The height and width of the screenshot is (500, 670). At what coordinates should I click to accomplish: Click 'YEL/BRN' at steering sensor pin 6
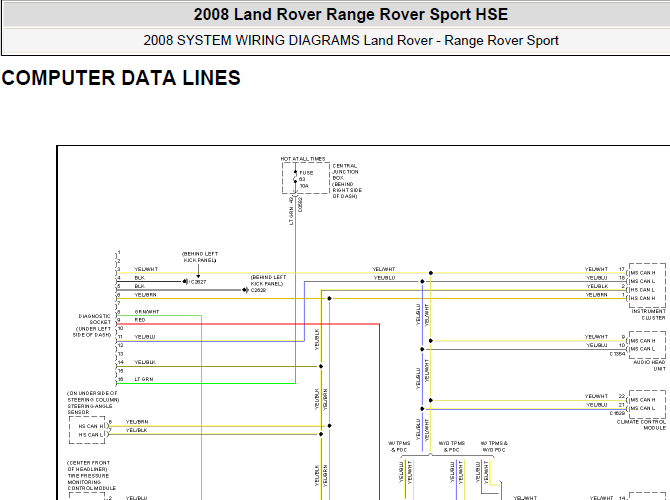pos(137,422)
